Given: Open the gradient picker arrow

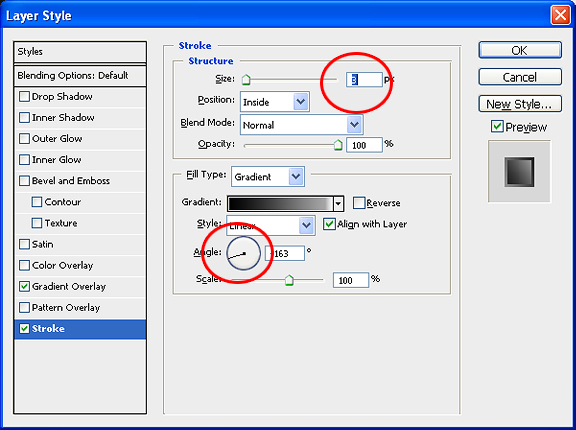Looking at the screenshot, I should pos(338,203).
